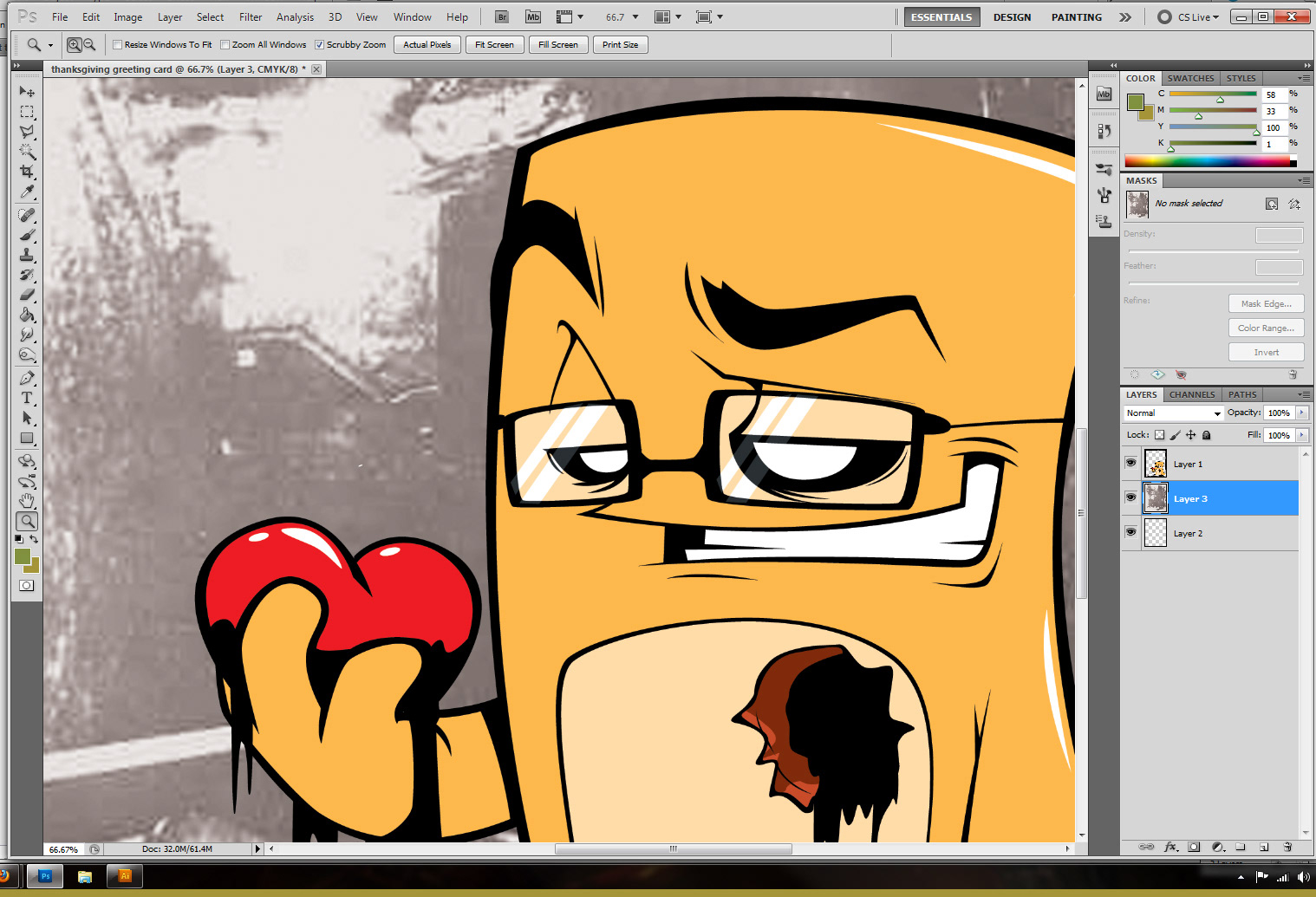
Task: Select the Horizontal Type tool
Action: (x=27, y=398)
